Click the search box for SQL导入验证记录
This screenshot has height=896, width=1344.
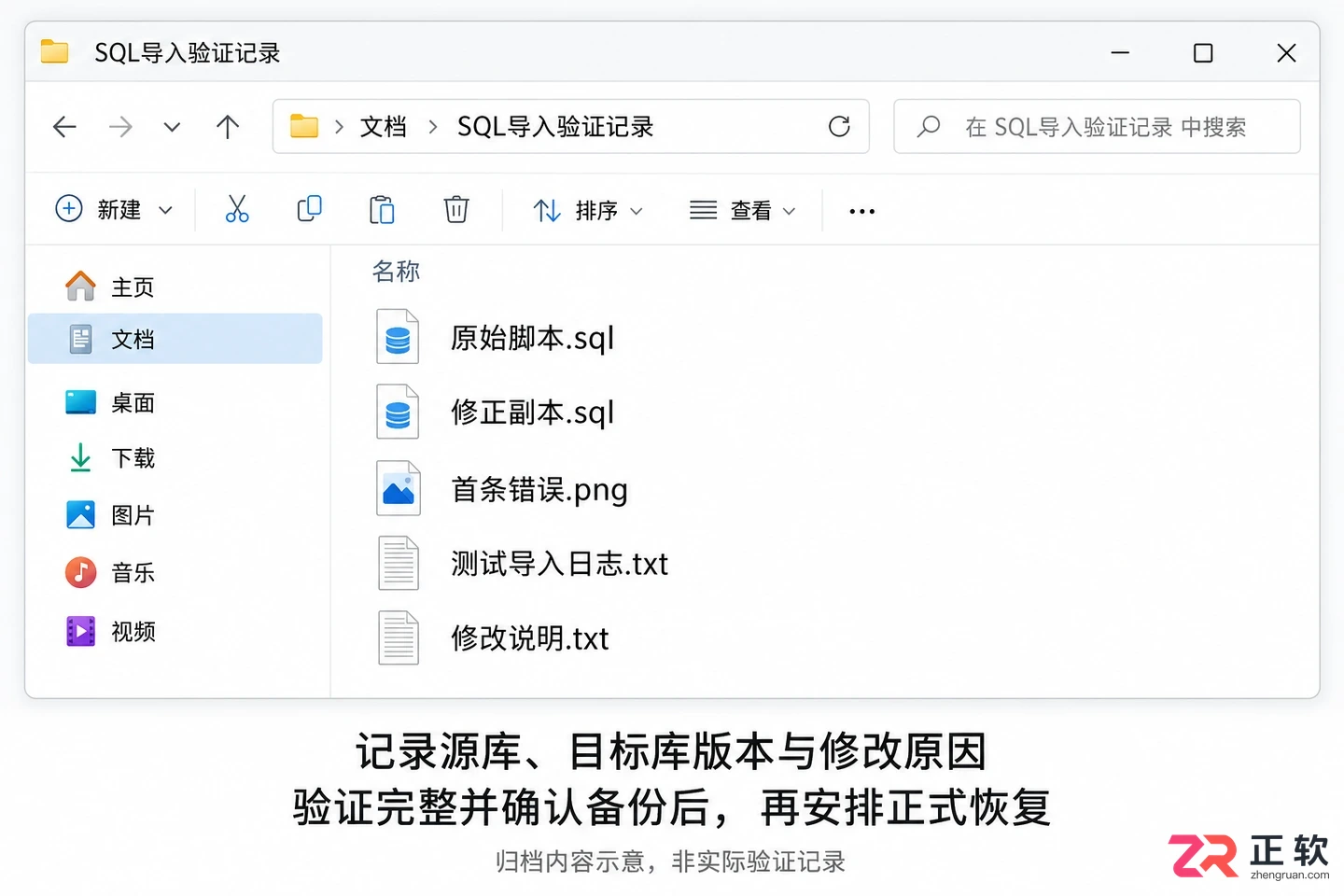click(1097, 126)
